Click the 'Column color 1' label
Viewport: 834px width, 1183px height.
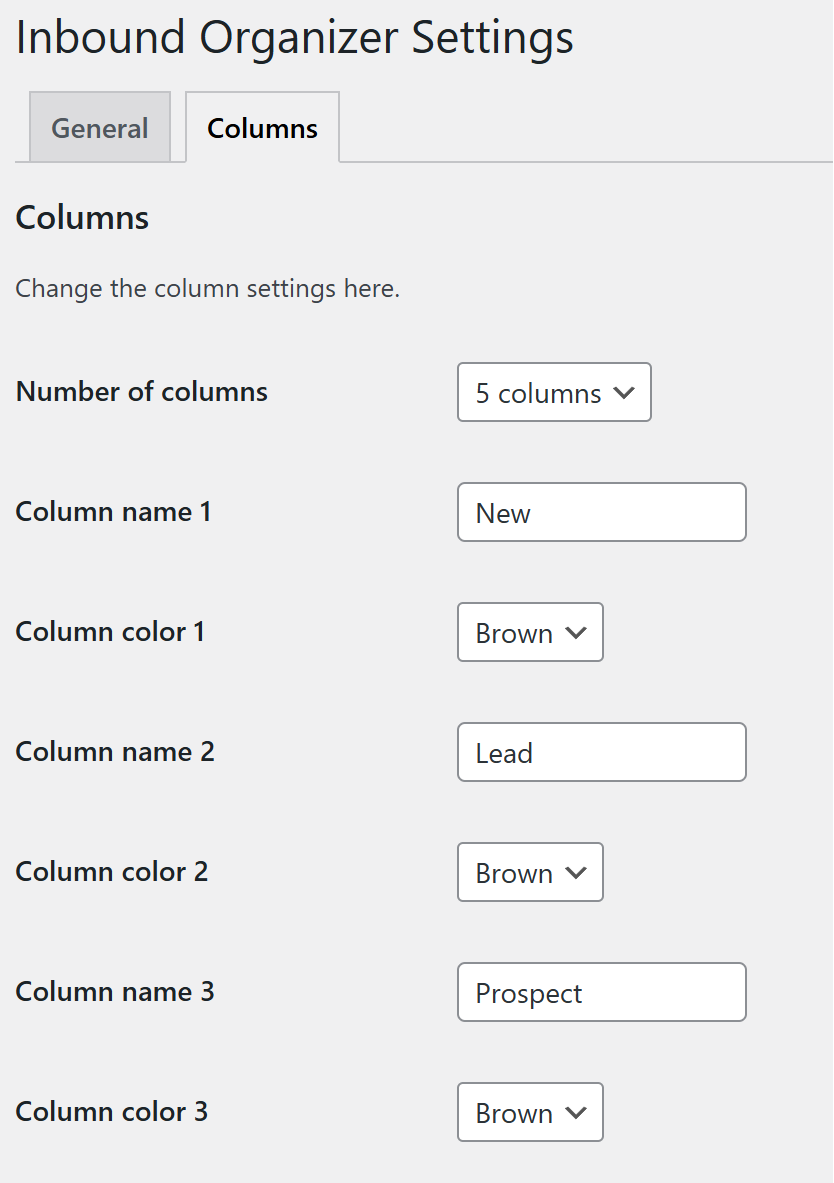coord(110,632)
